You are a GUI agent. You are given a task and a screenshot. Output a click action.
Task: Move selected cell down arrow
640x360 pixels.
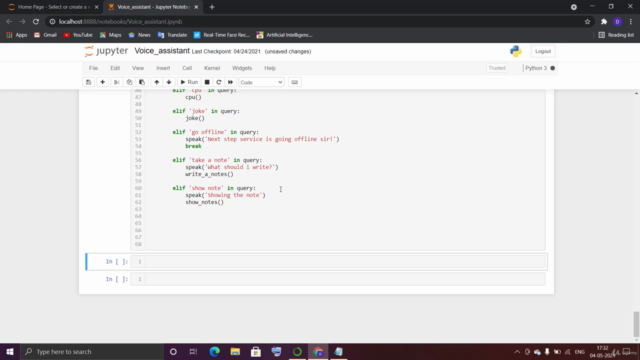coord(169,82)
